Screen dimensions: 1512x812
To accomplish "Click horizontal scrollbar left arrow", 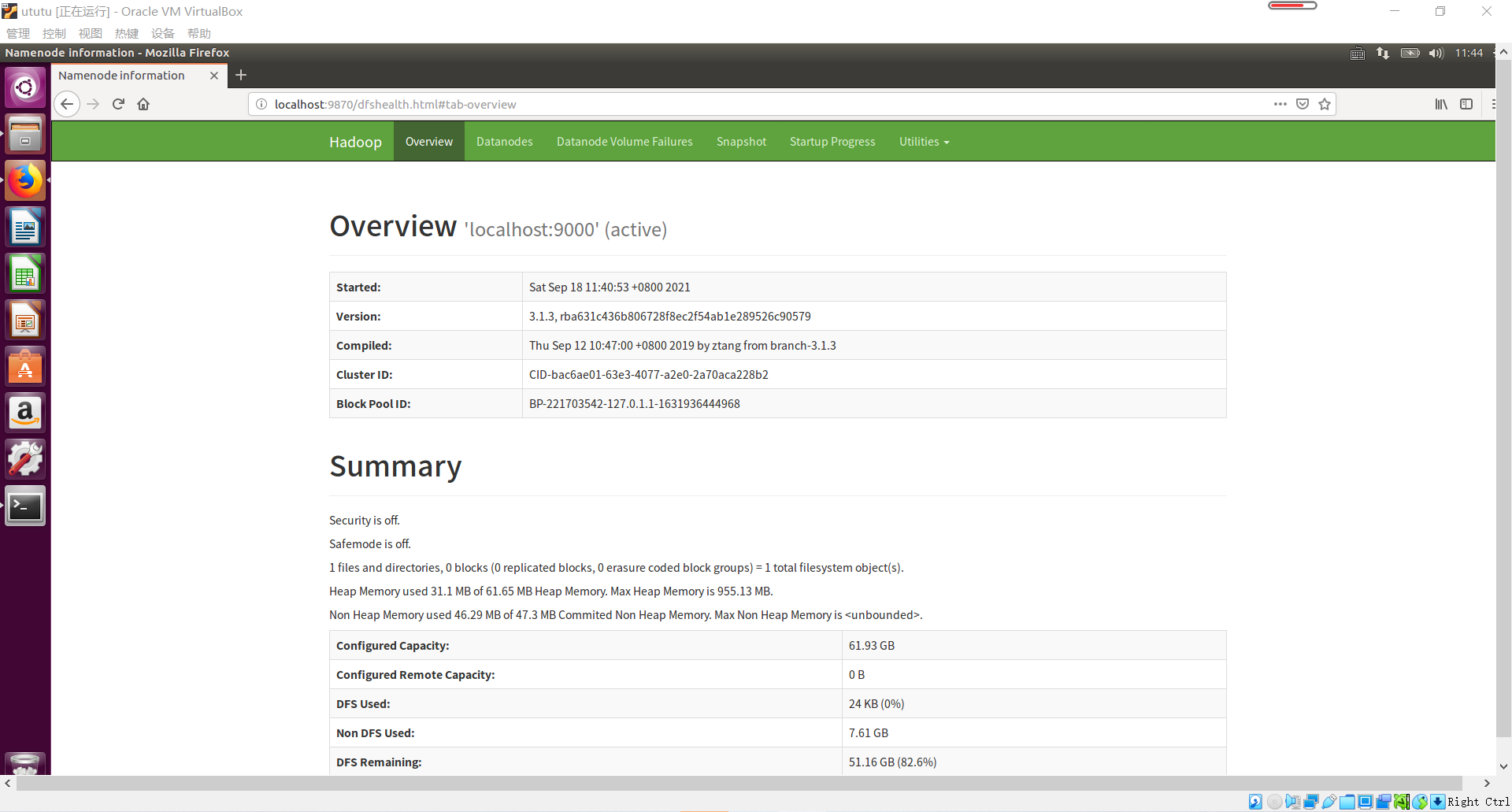I will point(8,784).
